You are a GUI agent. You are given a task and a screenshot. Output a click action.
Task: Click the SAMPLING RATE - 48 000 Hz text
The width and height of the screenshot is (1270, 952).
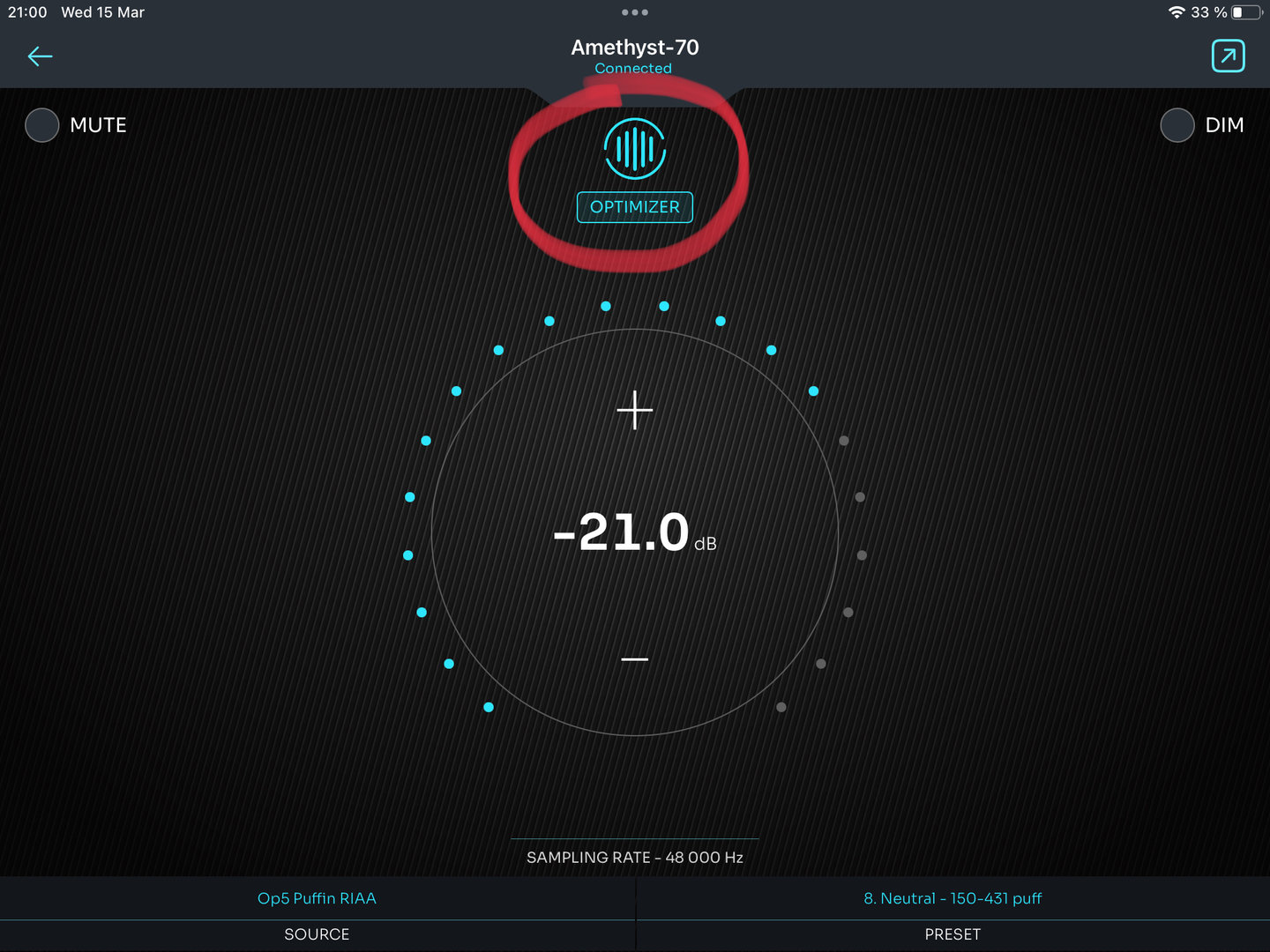pyautogui.click(x=635, y=858)
